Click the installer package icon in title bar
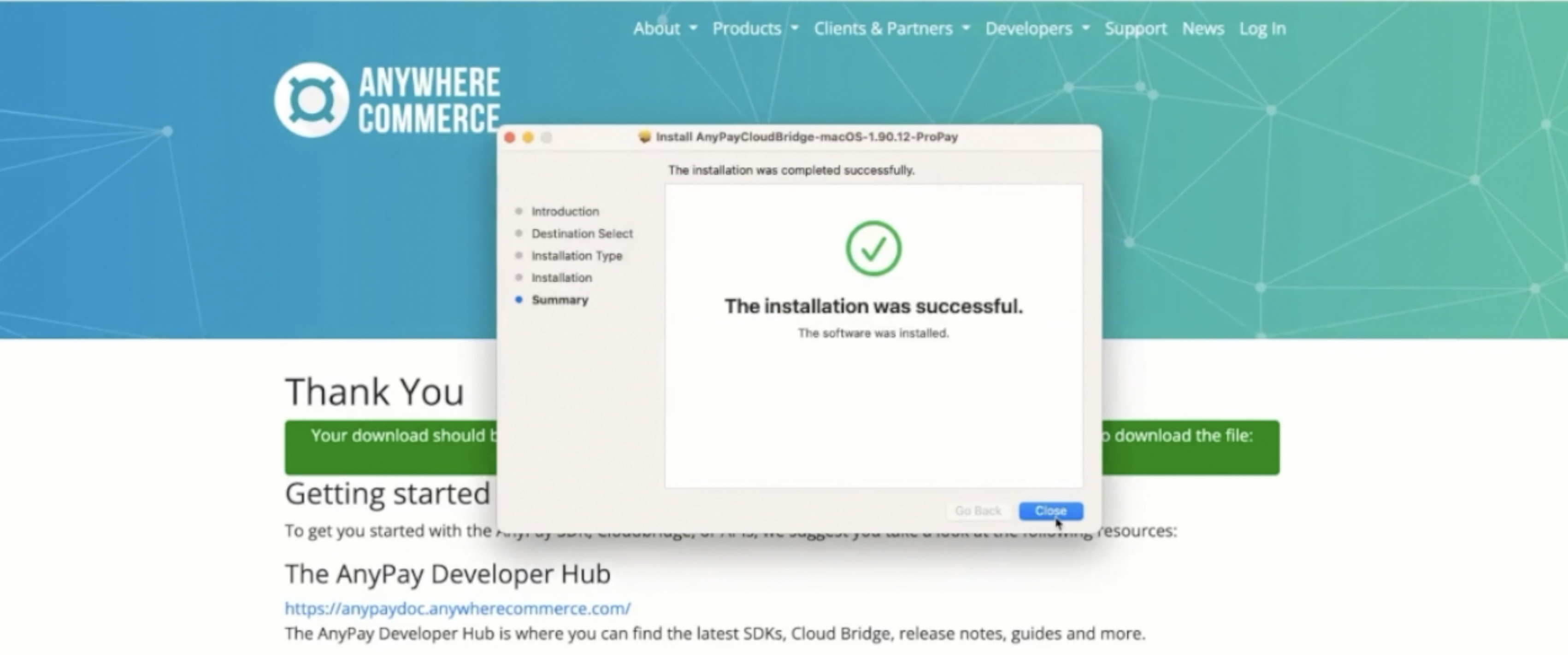This screenshot has height=655, width=1568. point(645,137)
